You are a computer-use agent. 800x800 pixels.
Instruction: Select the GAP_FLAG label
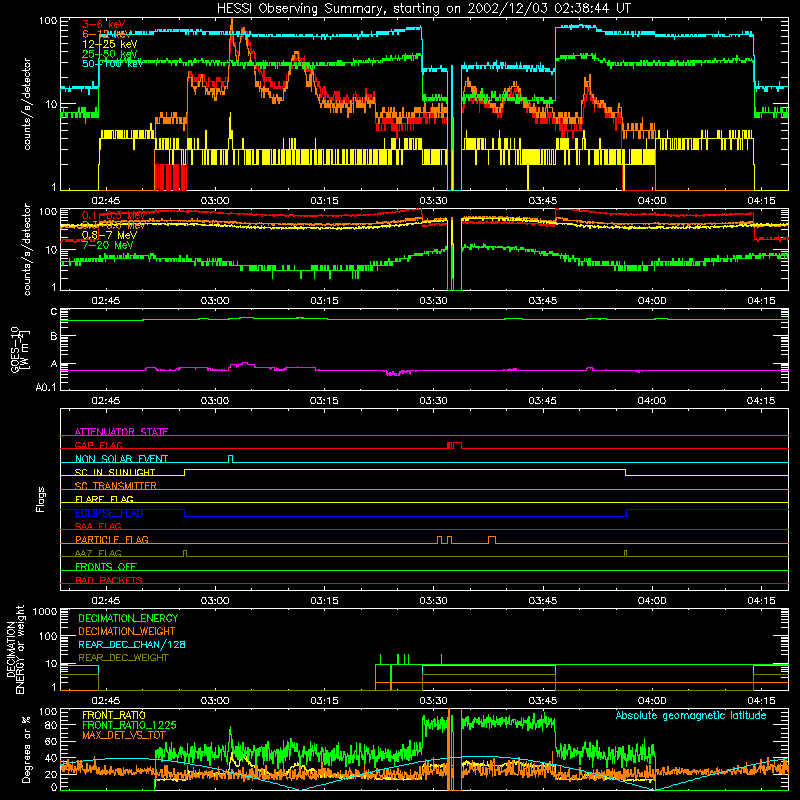tap(99, 445)
